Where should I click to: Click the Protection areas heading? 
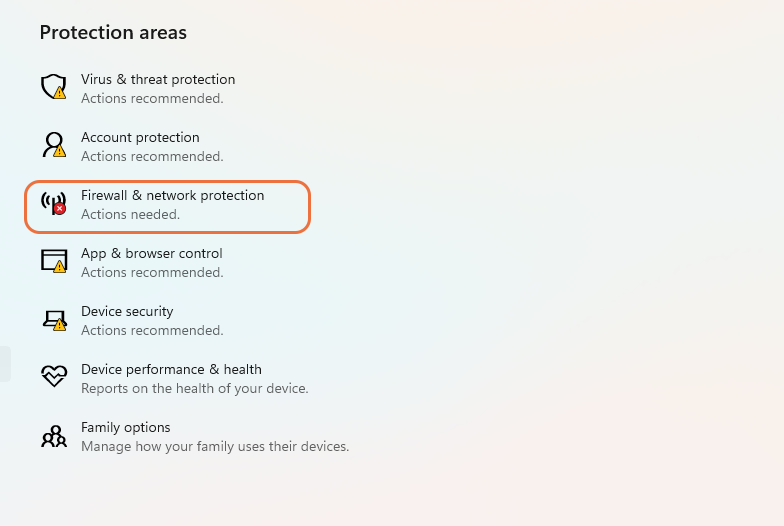point(113,33)
